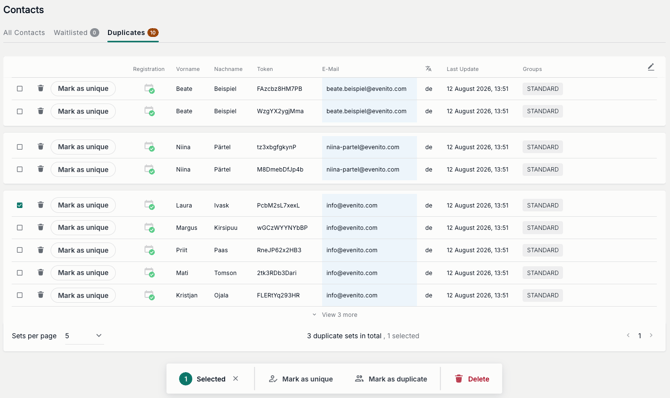
Task: Mark Kristjan Ojala as unique
Action: (83, 295)
